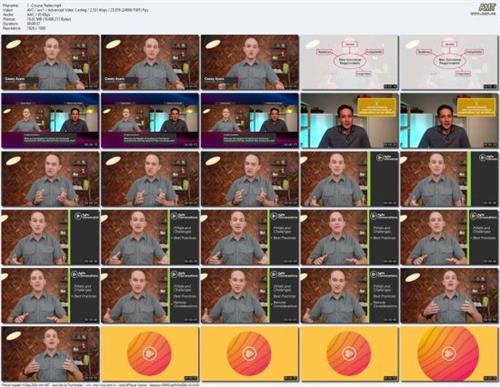Image resolution: width=500 pixels, height=387 pixels.
Task: Select the first thumbnail in the third row with the brick background
Action: click(x=50, y=179)
